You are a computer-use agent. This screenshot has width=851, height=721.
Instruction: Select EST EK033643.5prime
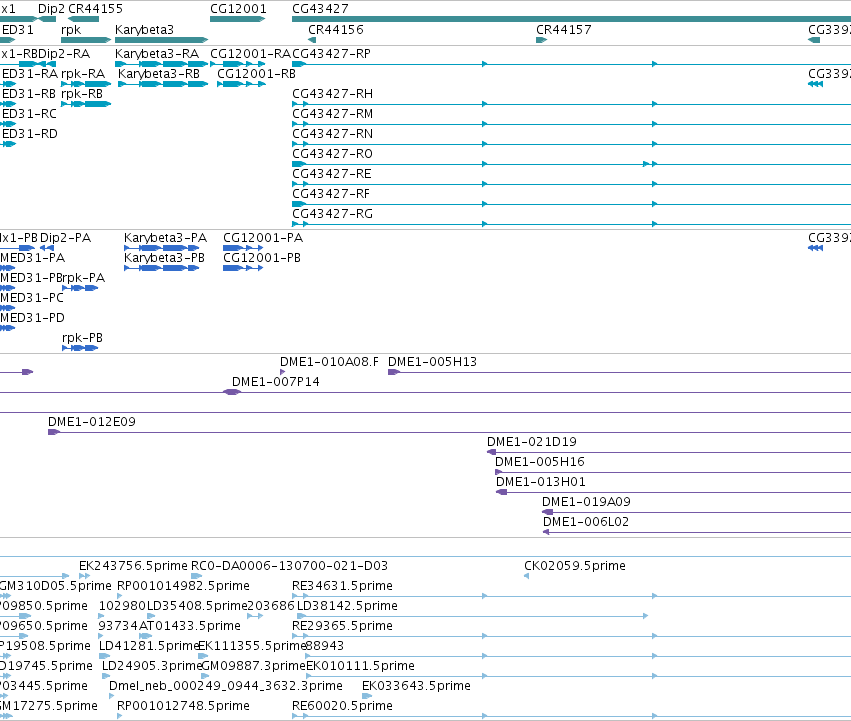pyautogui.click(x=367, y=696)
